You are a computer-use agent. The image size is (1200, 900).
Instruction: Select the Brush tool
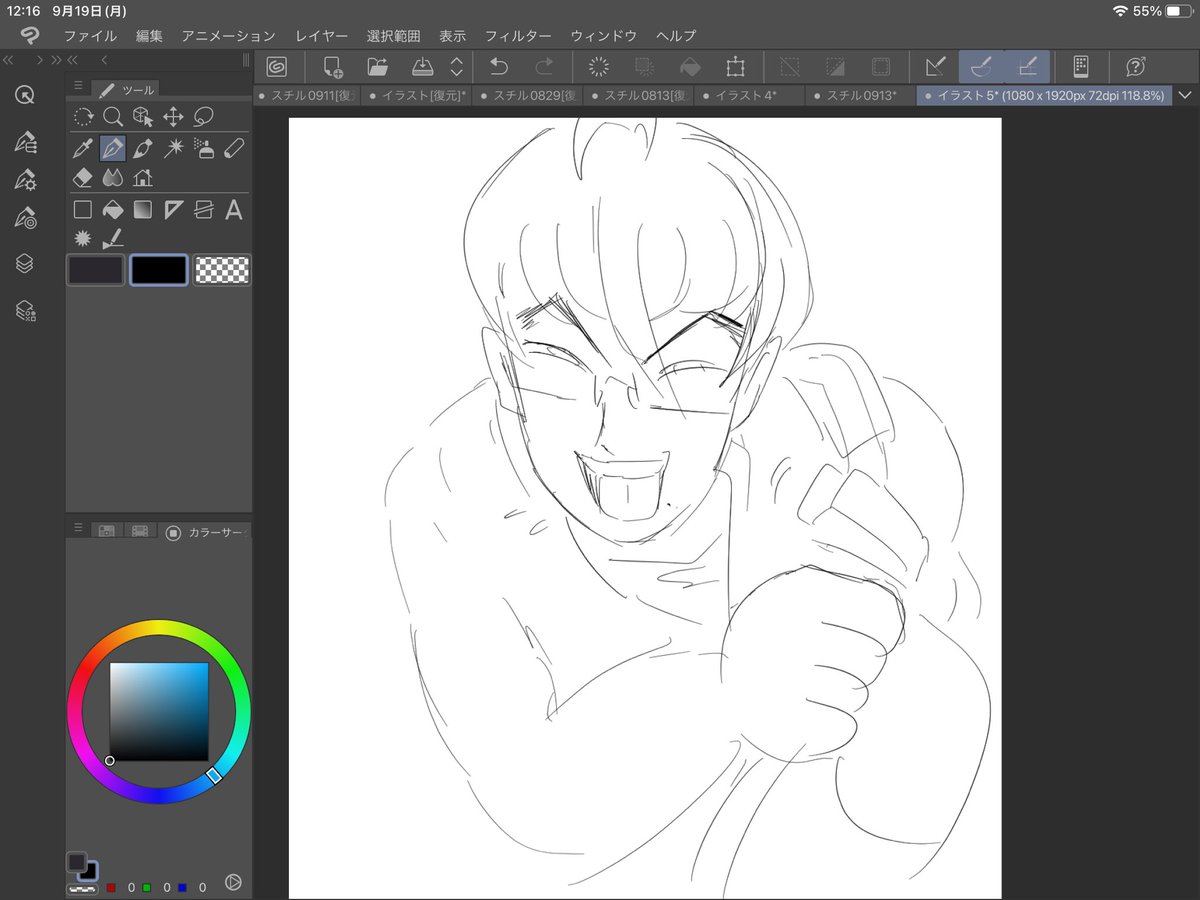143,149
